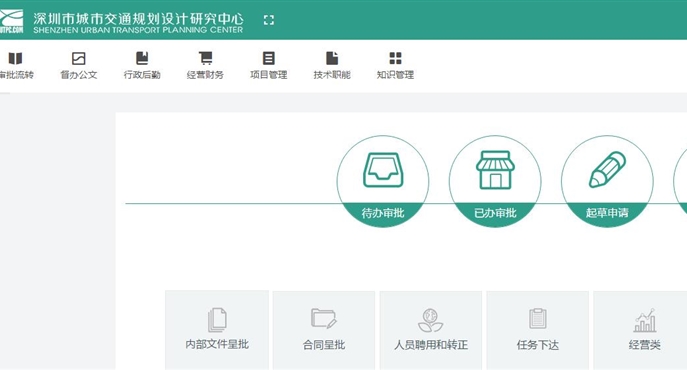Select 人员聘用和转正 tile
The width and height of the screenshot is (687, 370).
pyautogui.click(x=431, y=330)
